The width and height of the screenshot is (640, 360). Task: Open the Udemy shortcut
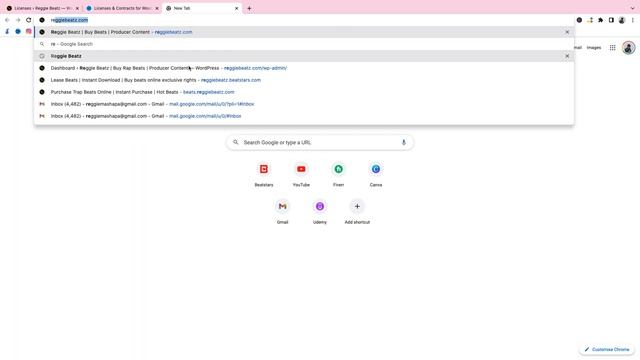320,212
